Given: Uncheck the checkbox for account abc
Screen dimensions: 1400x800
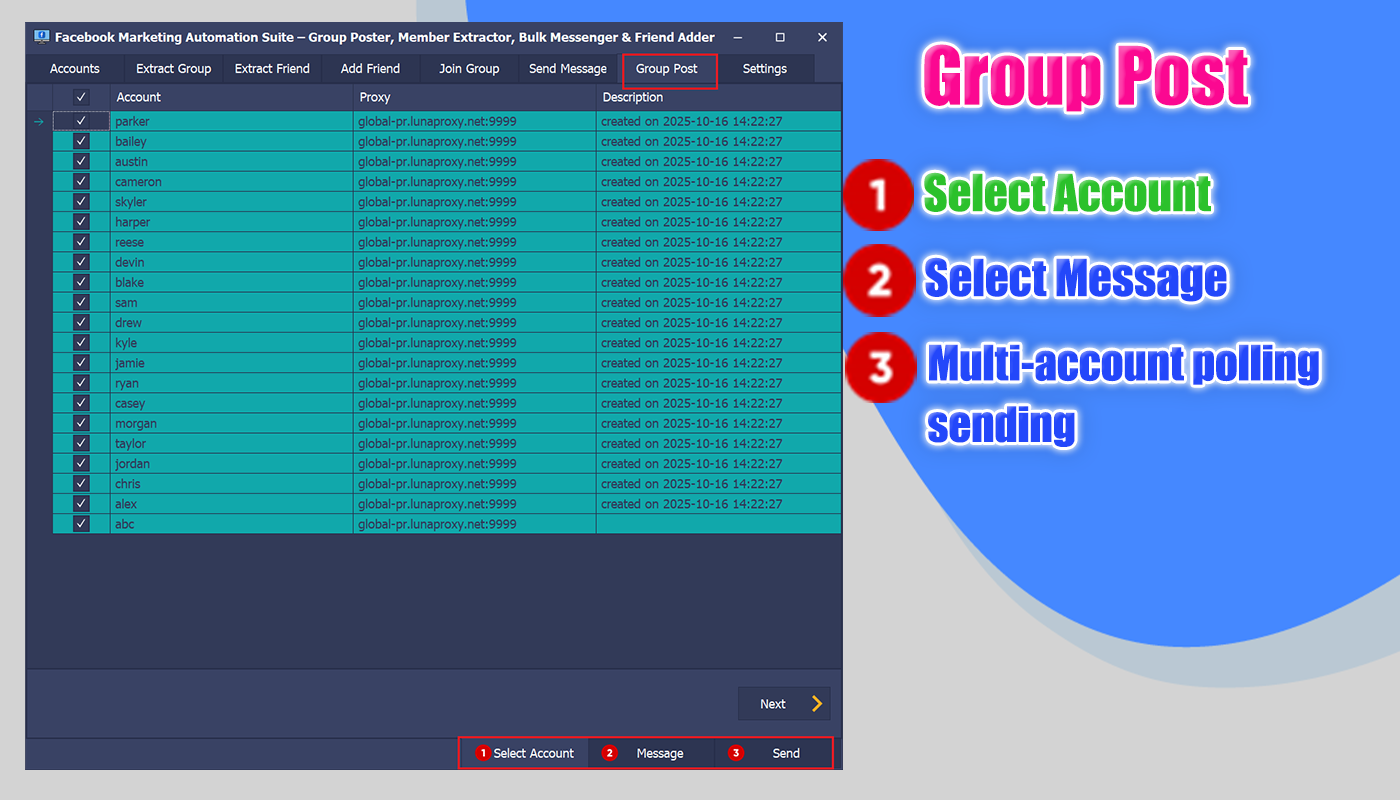Looking at the screenshot, I should (x=81, y=524).
